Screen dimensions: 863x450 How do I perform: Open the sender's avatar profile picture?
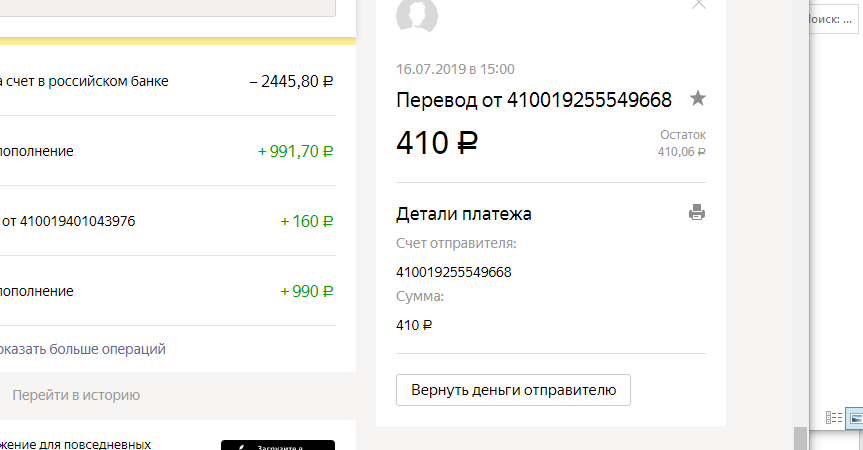pos(417,16)
